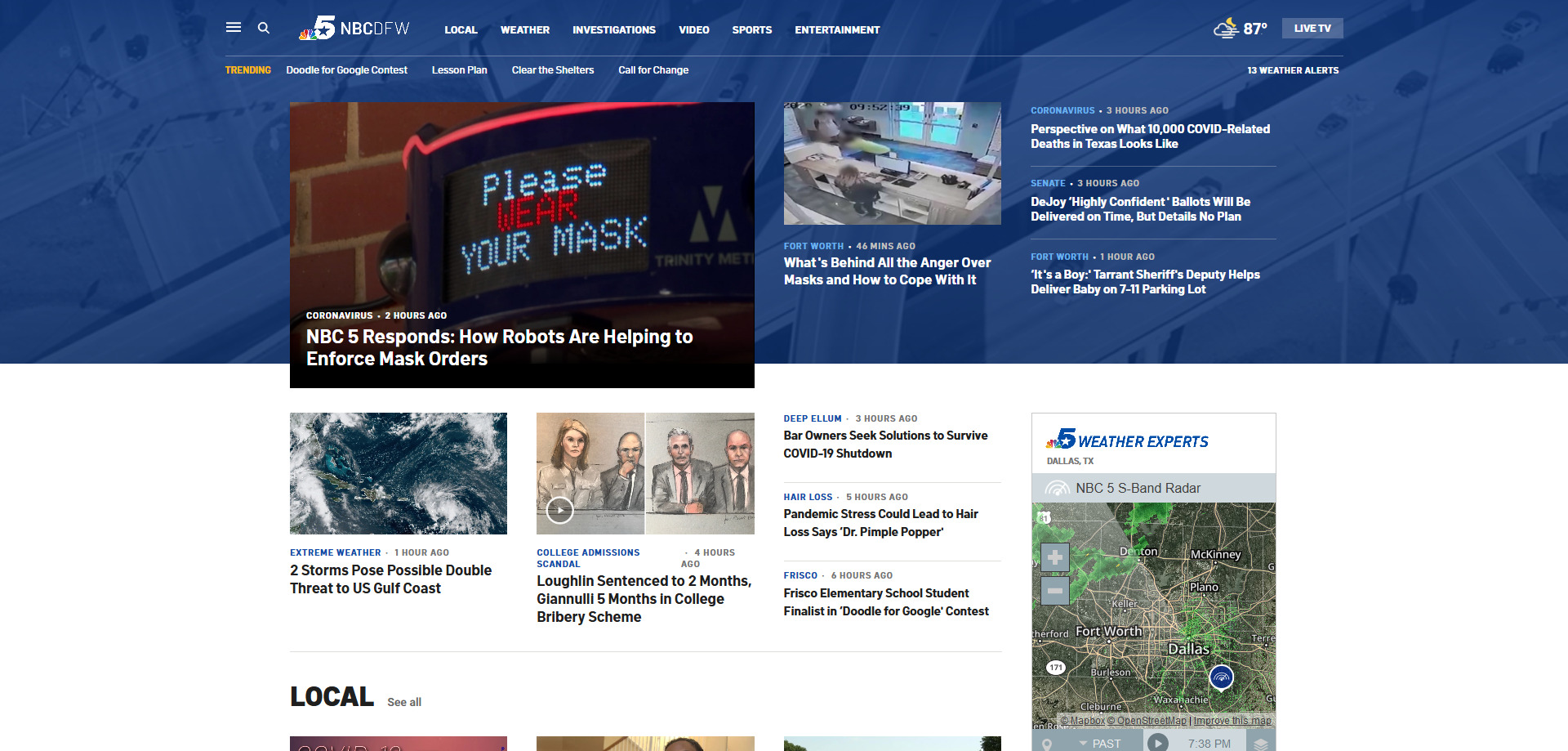Screen dimensions: 1568x751
Task: Zoom out on the radar map
Action: [x=1055, y=590]
